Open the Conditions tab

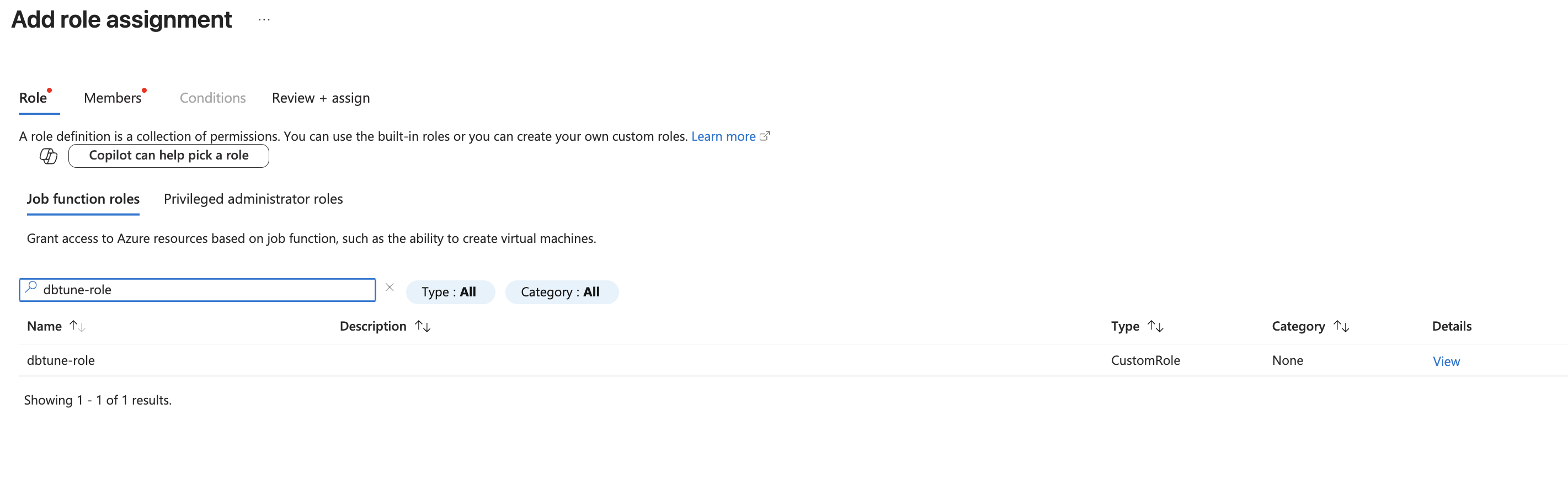pos(212,98)
